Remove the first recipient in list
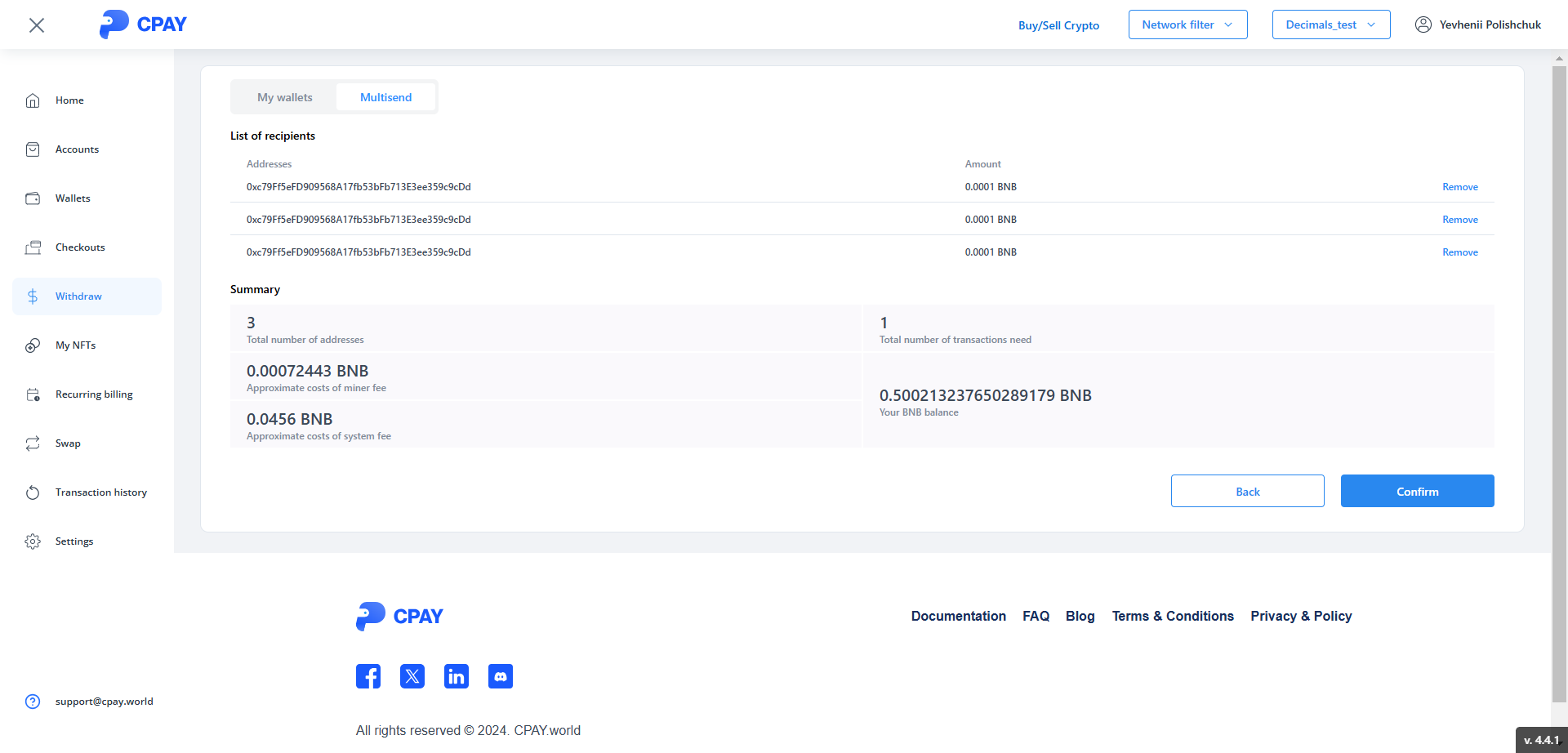This screenshot has width=1568, height=753. coord(1459,187)
